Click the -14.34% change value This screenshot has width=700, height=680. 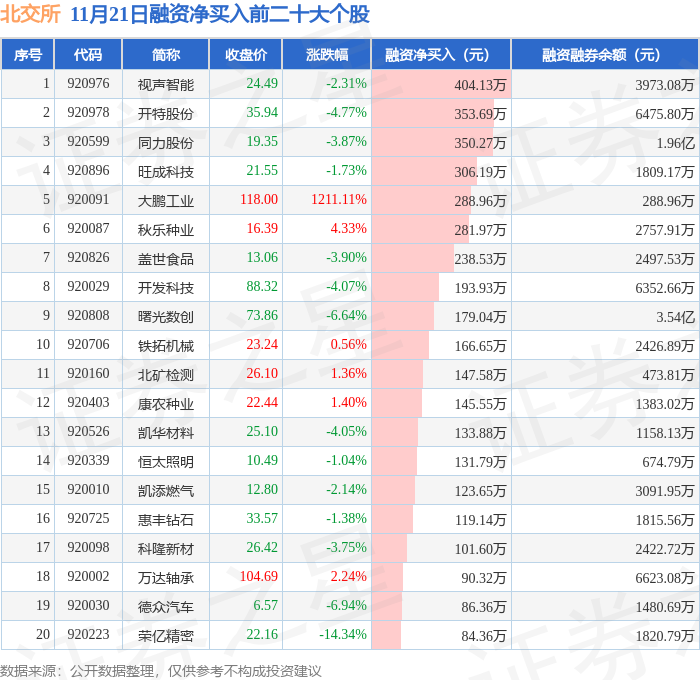343,634
